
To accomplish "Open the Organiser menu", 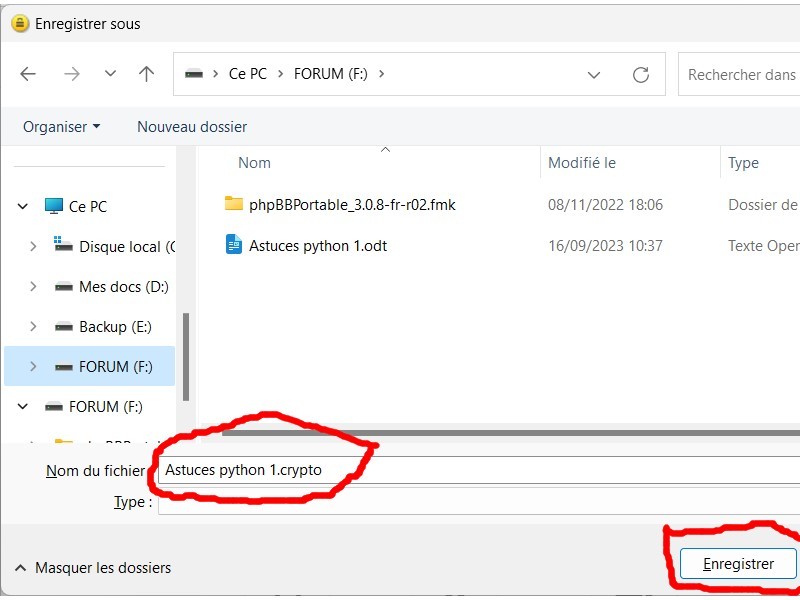I will point(61,127).
